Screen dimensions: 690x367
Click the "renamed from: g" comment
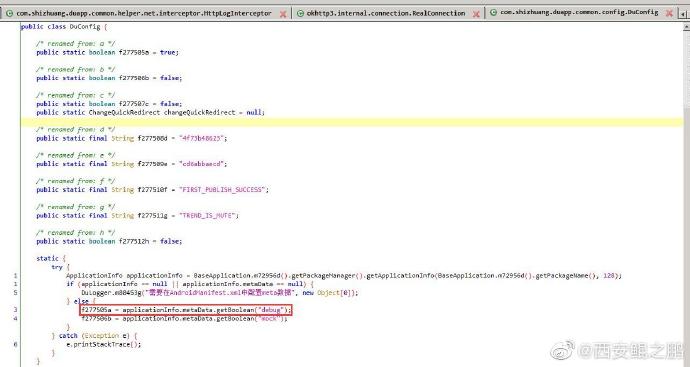75,207
